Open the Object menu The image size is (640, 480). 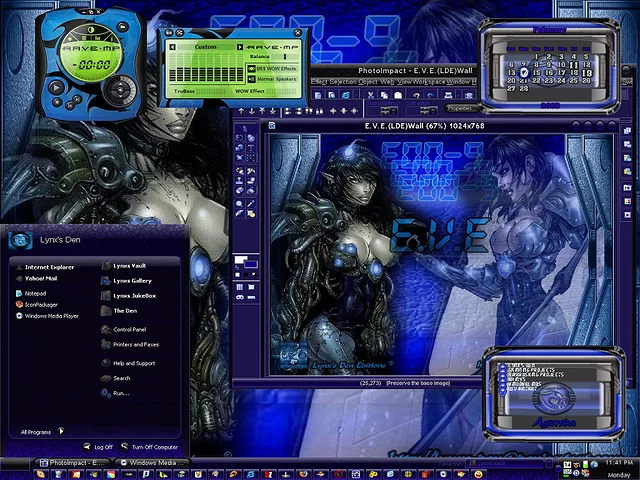pos(368,82)
